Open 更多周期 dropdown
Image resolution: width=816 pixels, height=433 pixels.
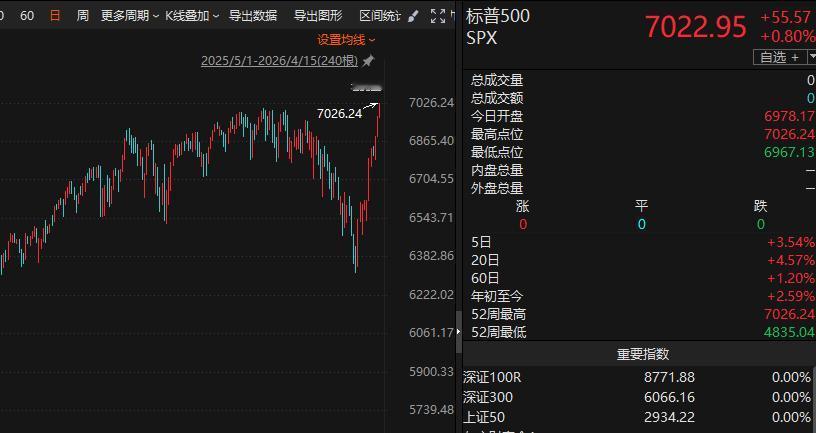tap(130, 16)
